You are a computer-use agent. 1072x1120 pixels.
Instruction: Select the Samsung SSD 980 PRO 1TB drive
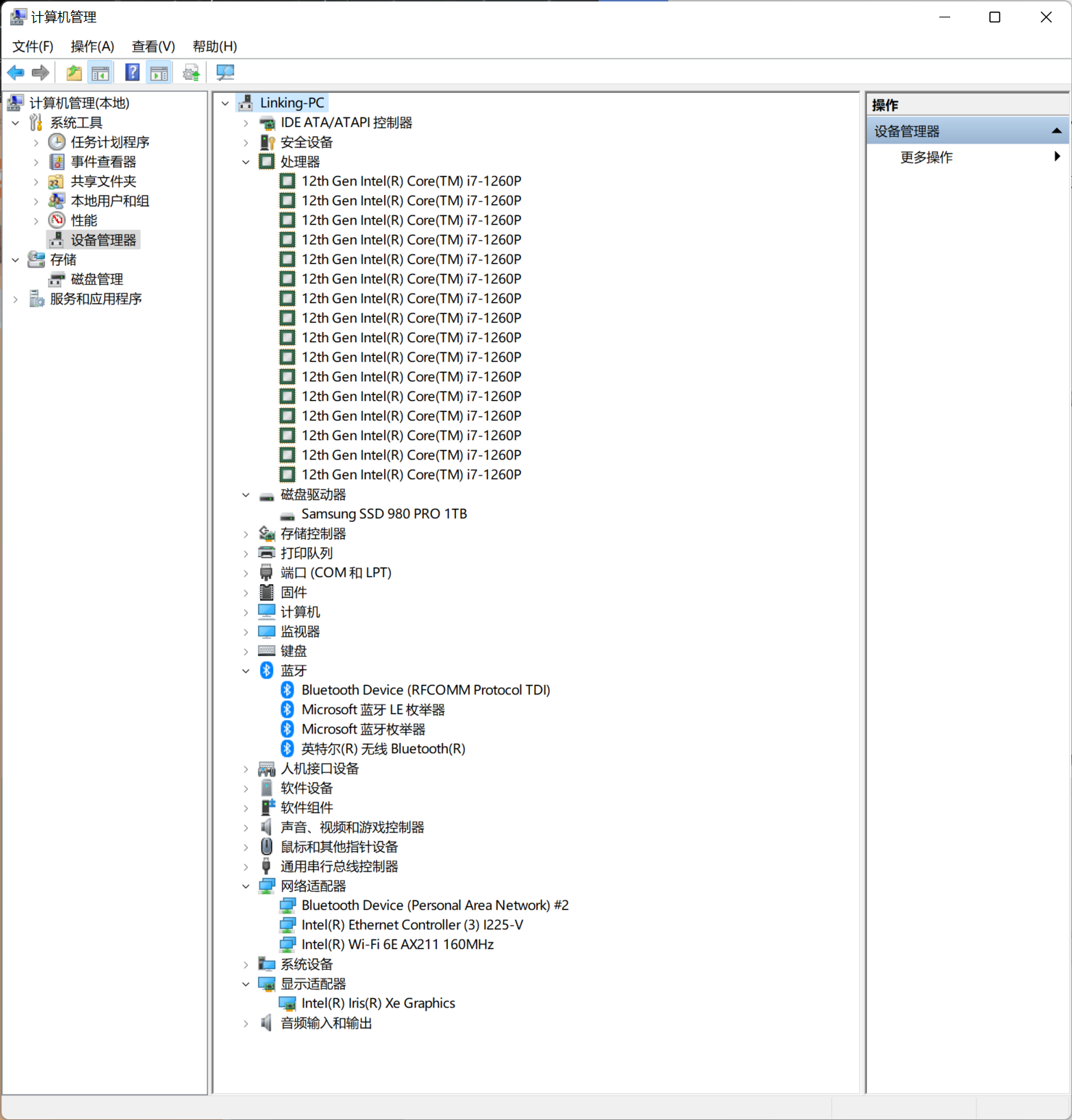point(383,514)
